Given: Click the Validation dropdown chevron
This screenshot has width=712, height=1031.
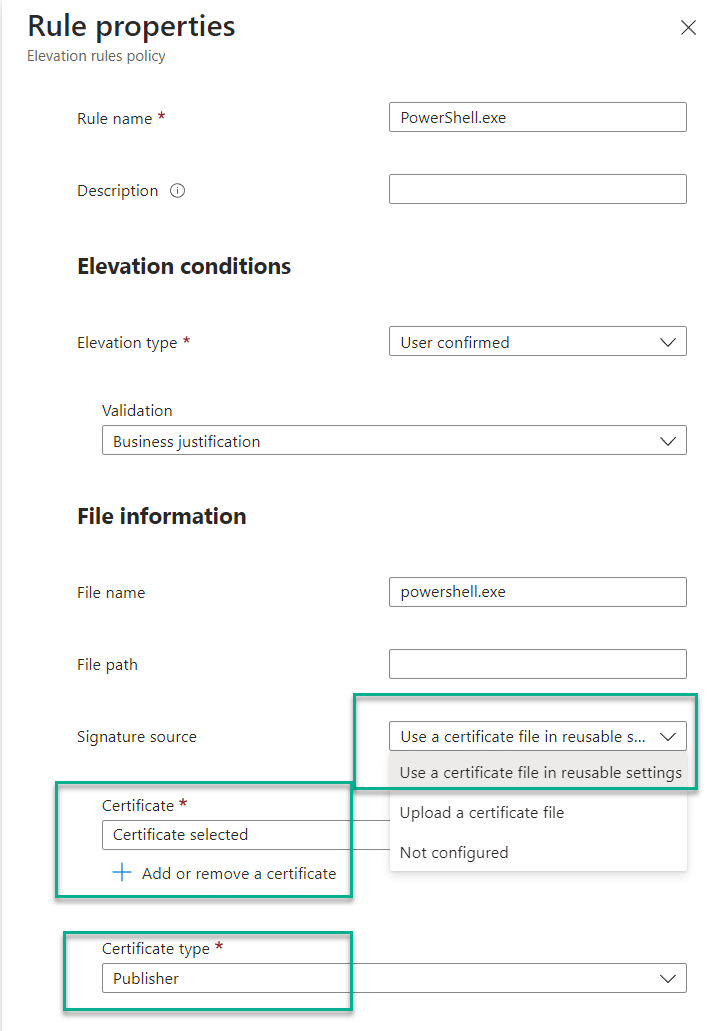Looking at the screenshot, I should [668, 440].
